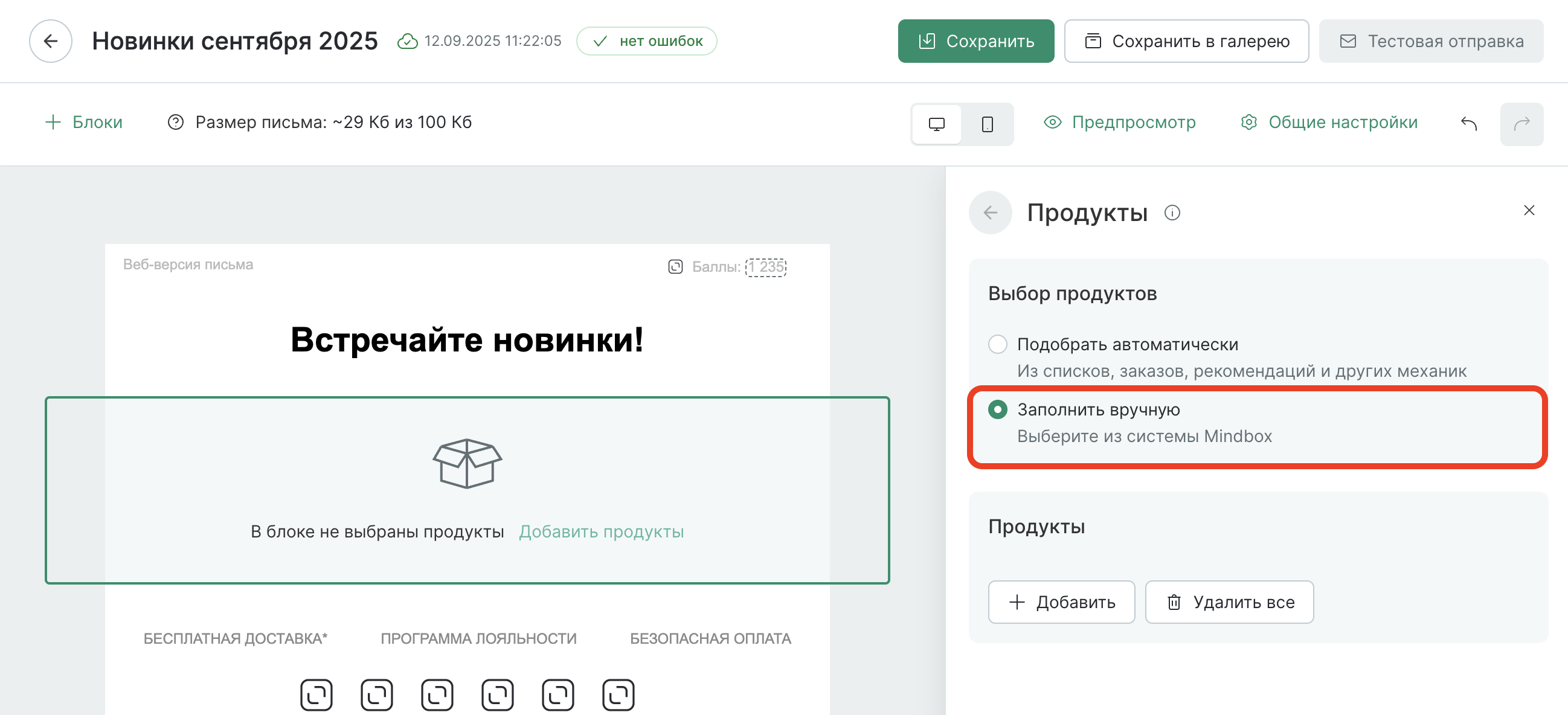Open Общие настройки
Screen dimensions: 1568x715
click(1329, 123)
